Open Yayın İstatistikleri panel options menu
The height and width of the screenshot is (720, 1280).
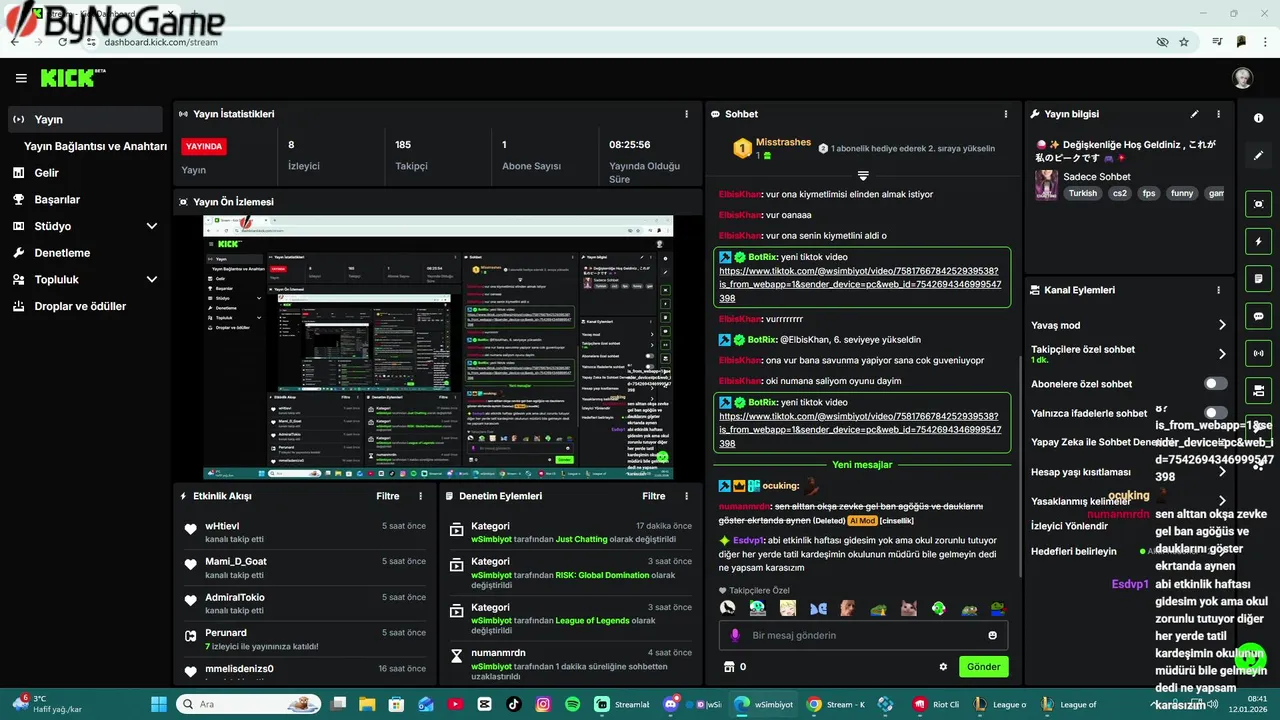pyautogui.click(x=686, y=114)
